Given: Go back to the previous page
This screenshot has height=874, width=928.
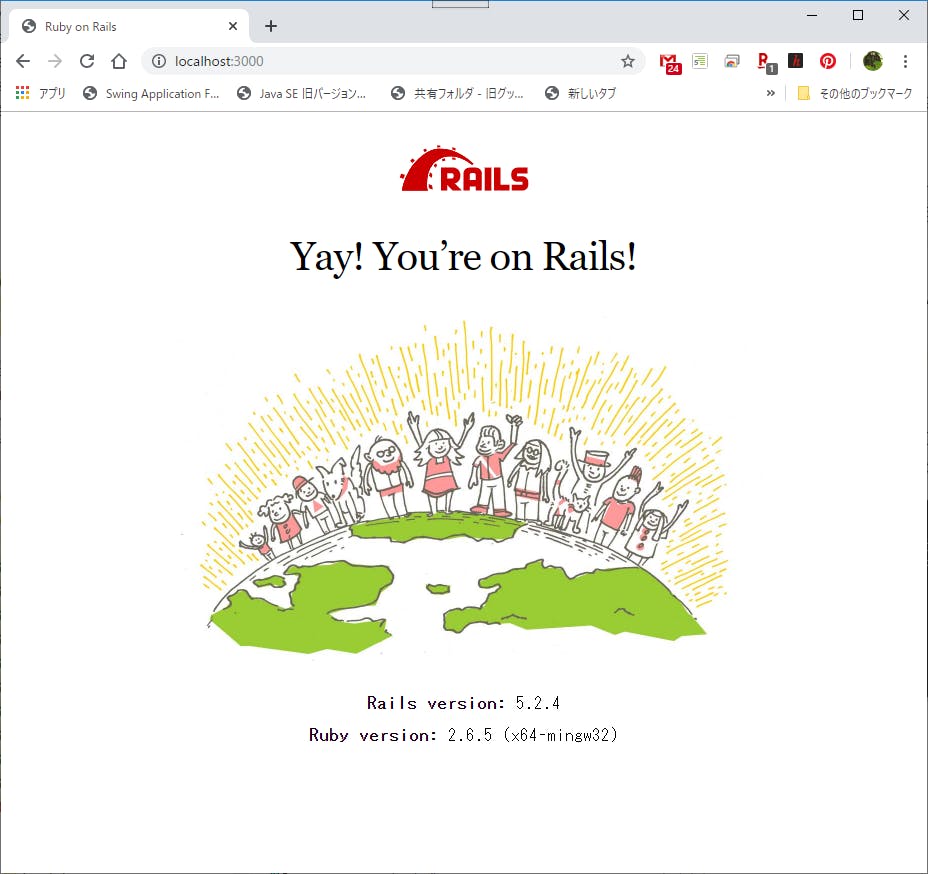Looking at the screenshot, I should [x=23, y=61].
